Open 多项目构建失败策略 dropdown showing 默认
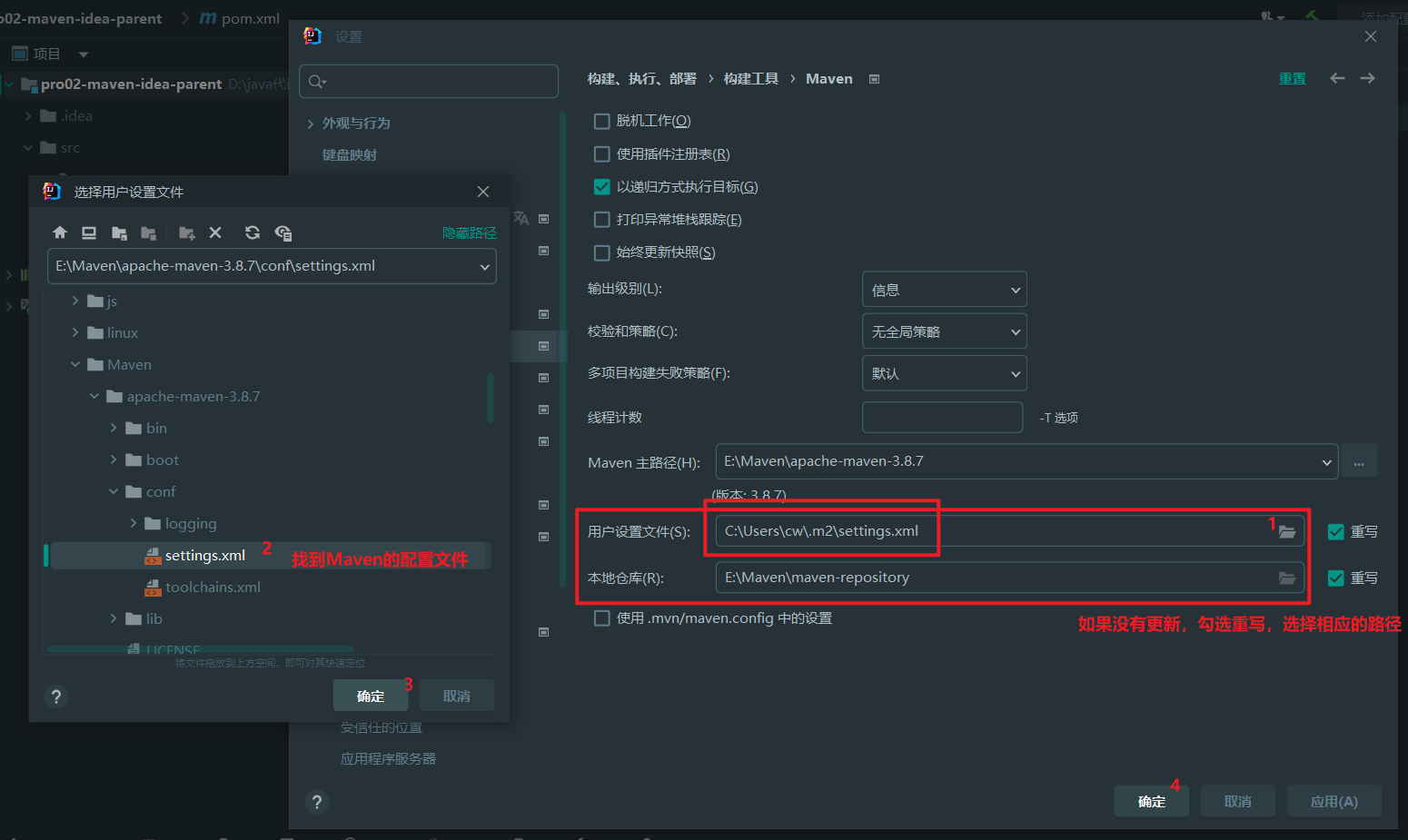 944,373
